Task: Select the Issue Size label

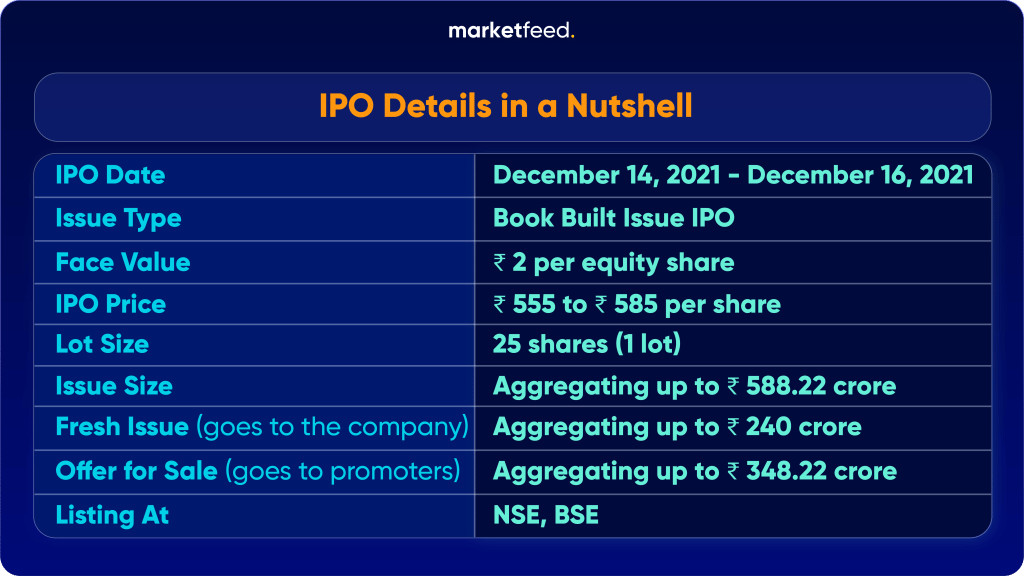Action: pos(113,387)
